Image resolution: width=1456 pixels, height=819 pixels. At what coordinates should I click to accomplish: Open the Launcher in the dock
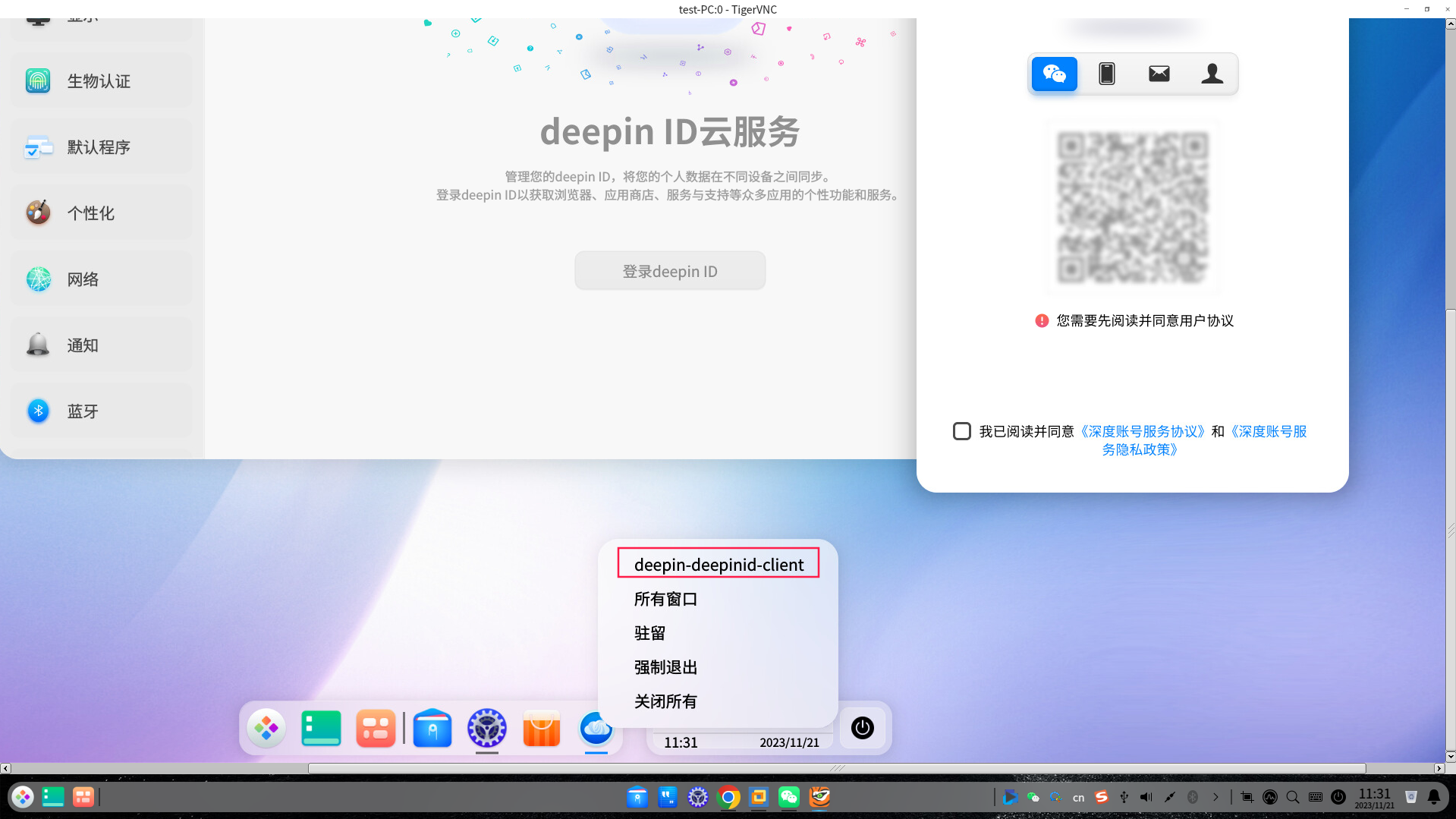point(266,728)
